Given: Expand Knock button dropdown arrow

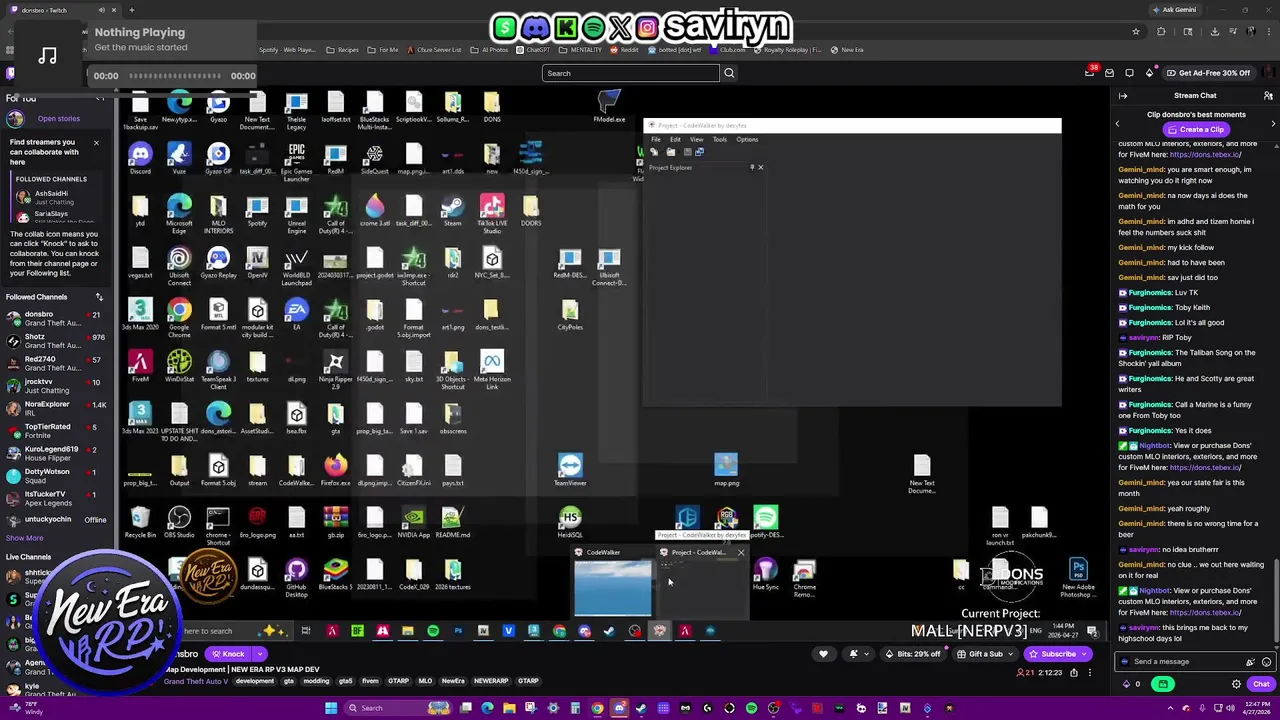Looking at the screenshot, I should point(259,654).
